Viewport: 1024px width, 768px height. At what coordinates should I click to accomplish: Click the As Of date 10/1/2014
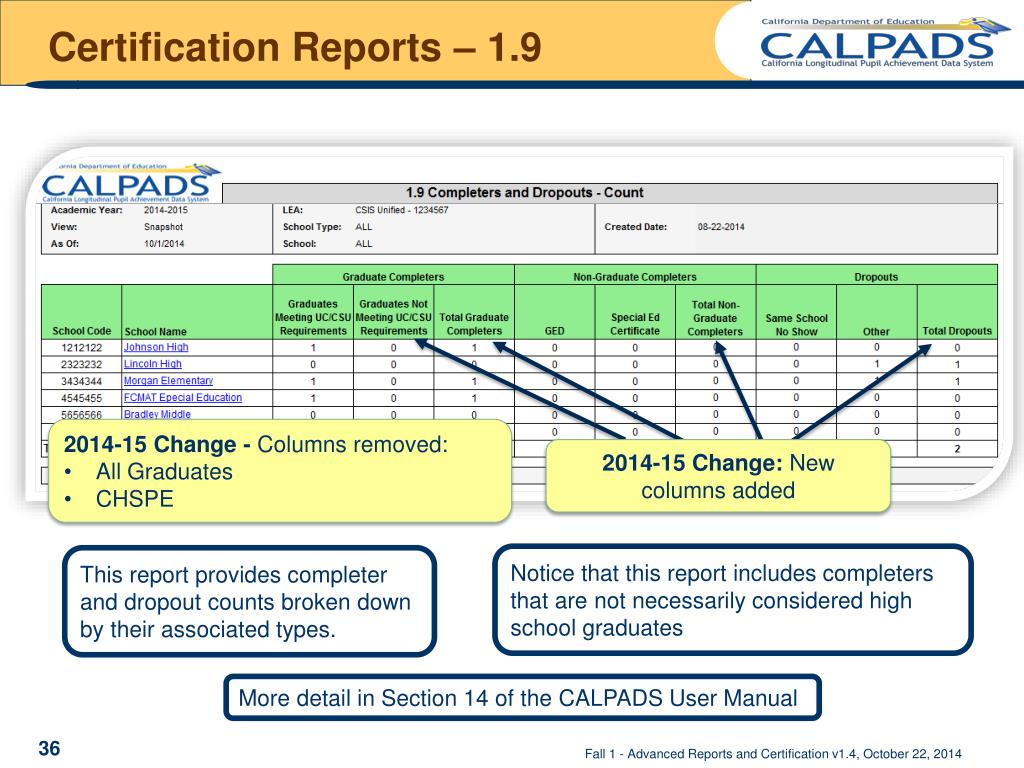pyautogui.click(x=164, y=244)
